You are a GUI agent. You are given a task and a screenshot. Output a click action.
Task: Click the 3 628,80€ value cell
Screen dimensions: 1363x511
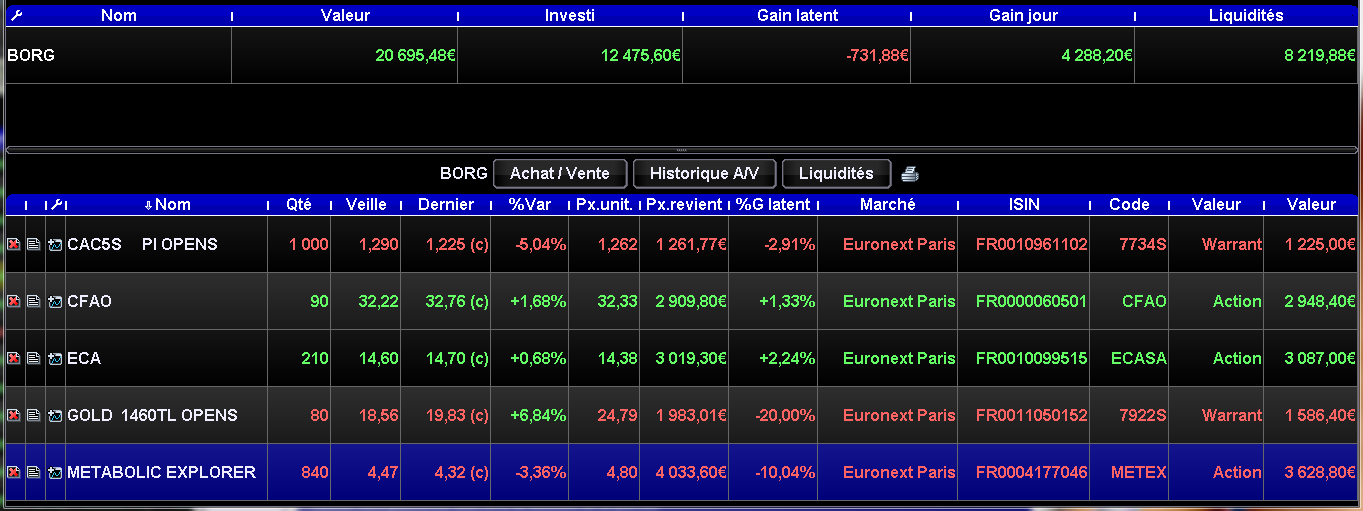1311,473
